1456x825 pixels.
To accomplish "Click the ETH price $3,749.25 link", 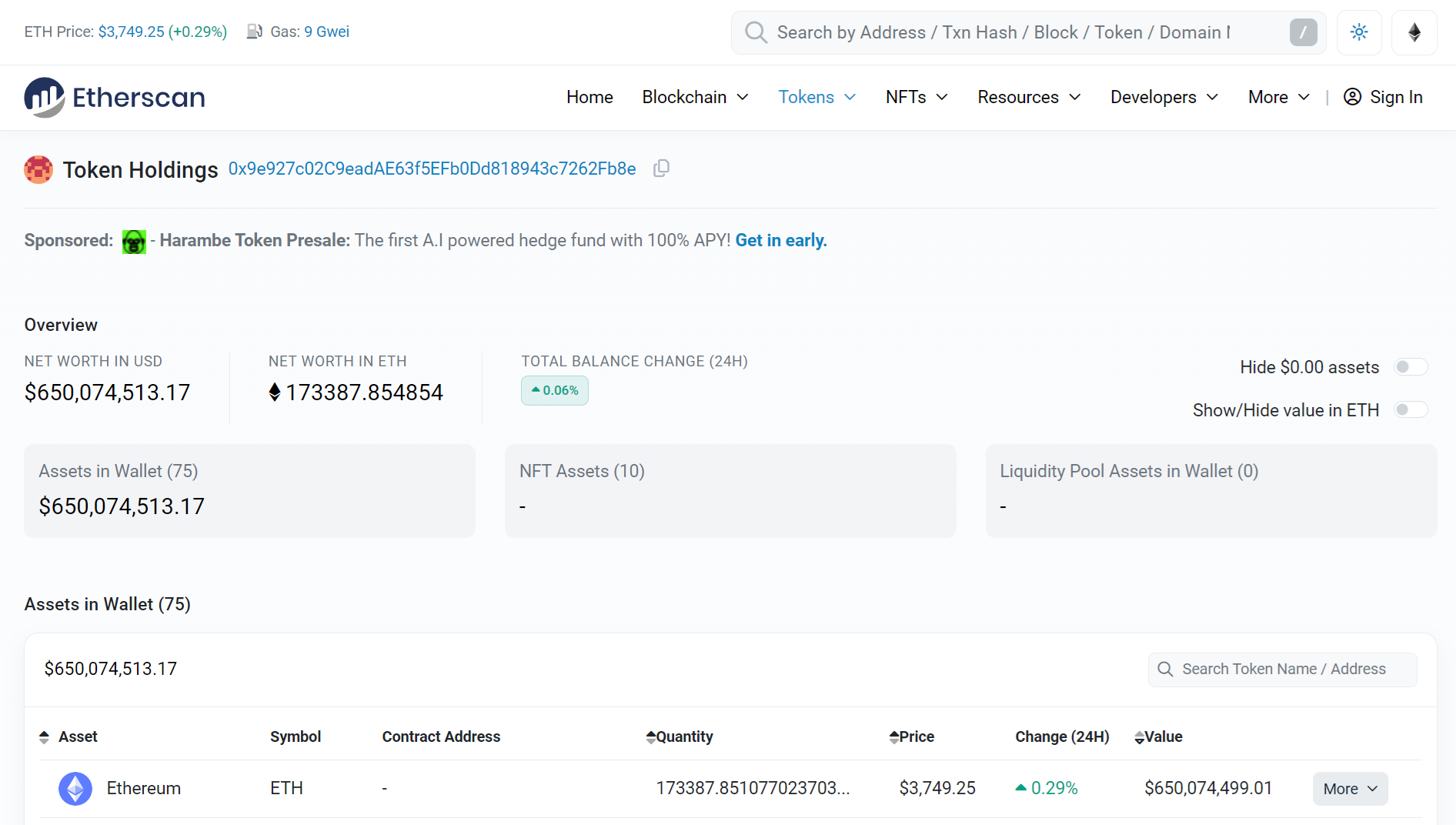I will 131,32.
